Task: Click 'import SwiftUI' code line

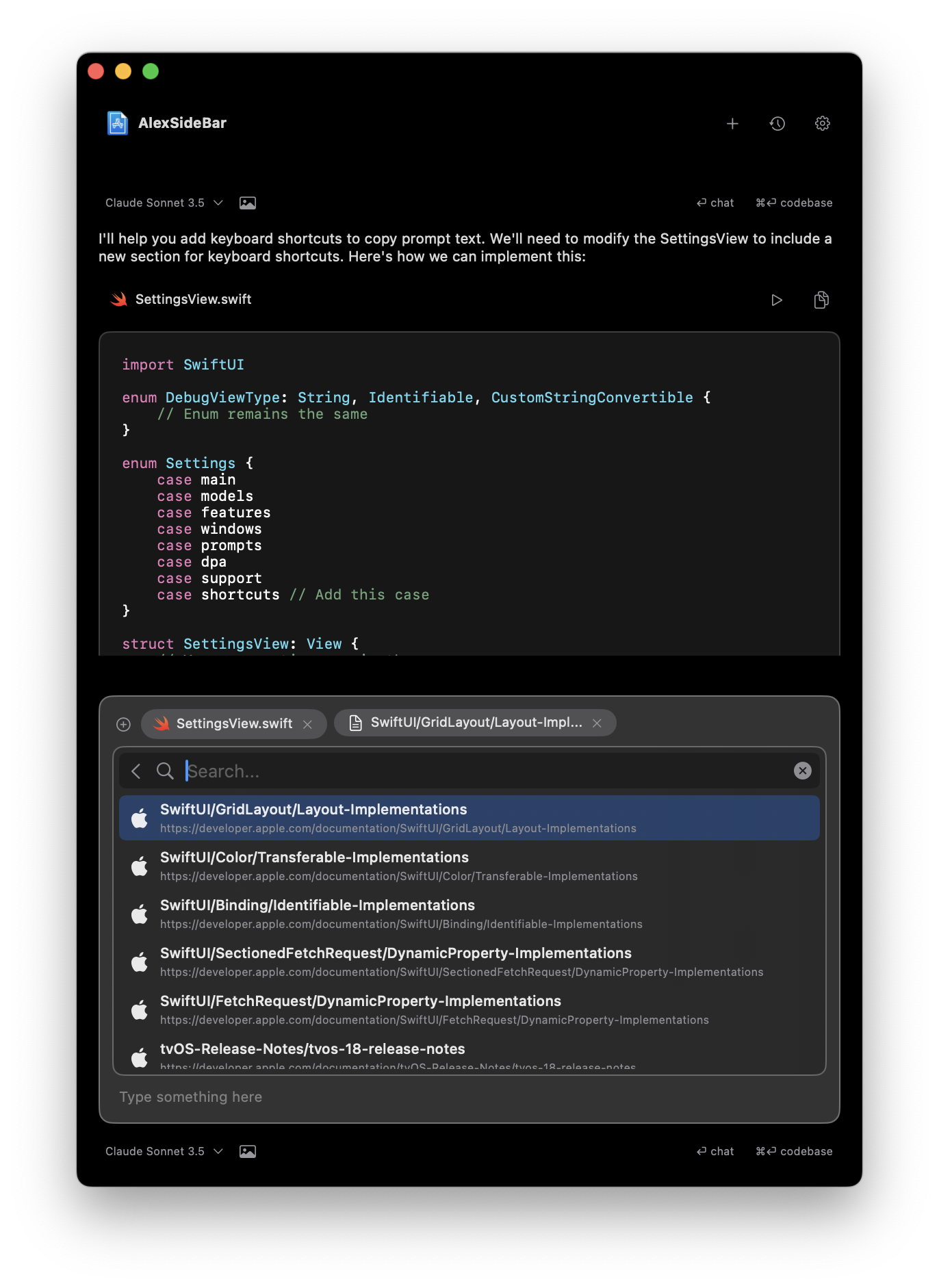Action: pyautogui.click(x=183, y=365)
